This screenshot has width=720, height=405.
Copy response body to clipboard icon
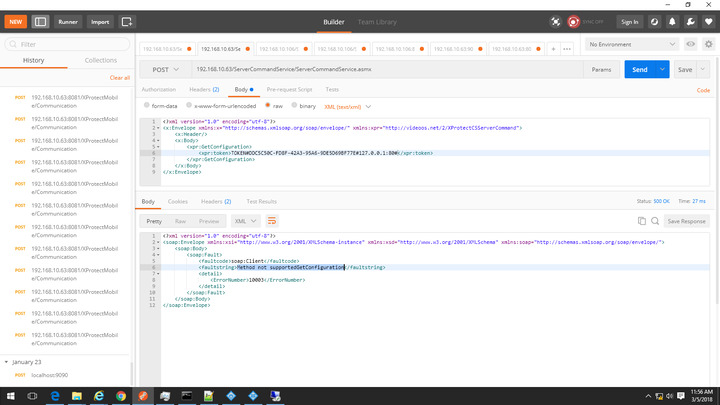(641, 220)
